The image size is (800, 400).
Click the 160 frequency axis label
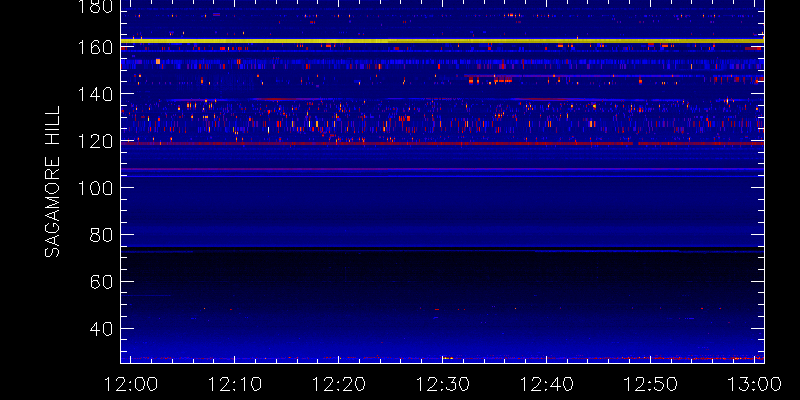click(x=95, y=47)
